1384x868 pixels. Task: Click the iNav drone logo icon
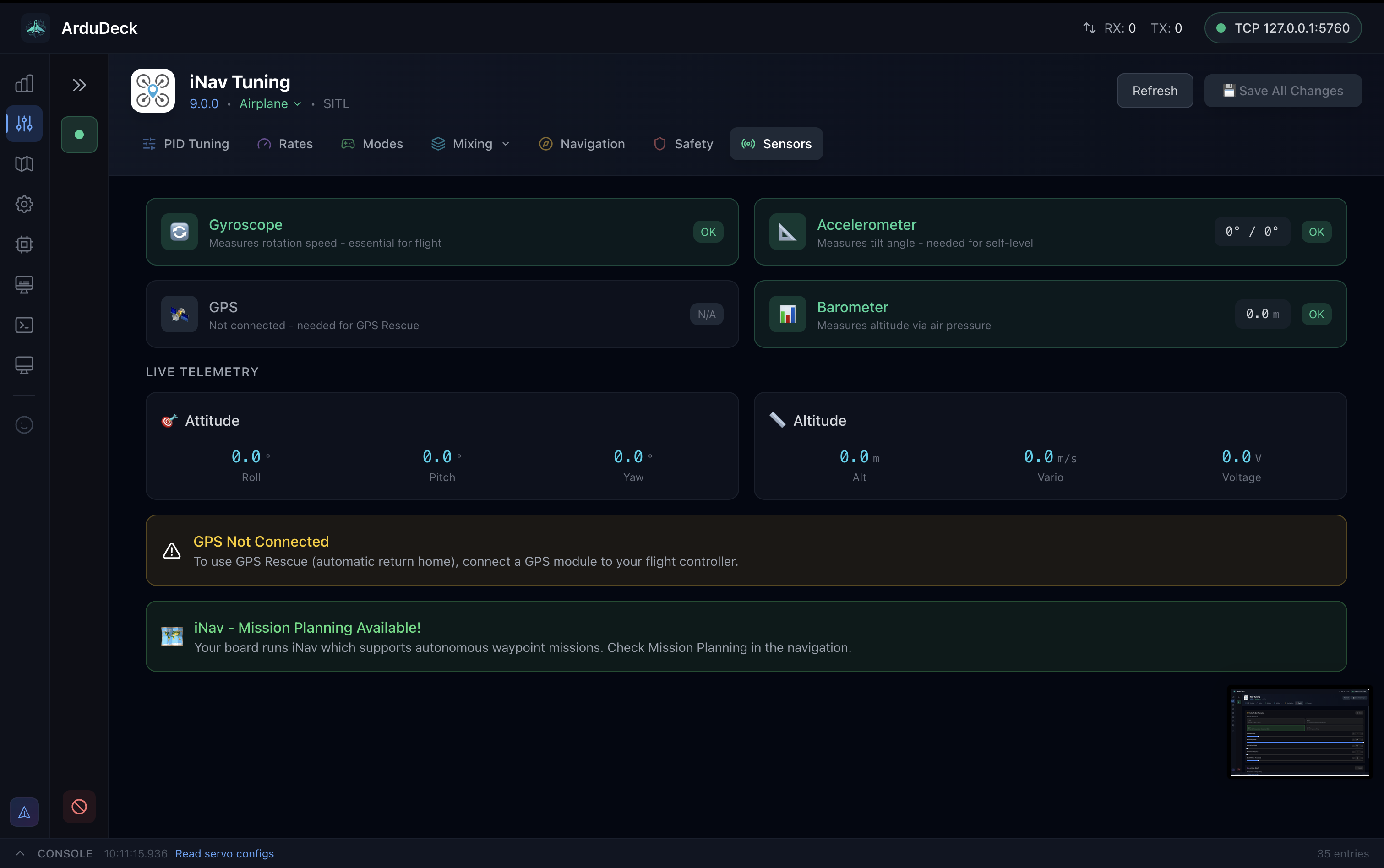(x=153, y=91)
